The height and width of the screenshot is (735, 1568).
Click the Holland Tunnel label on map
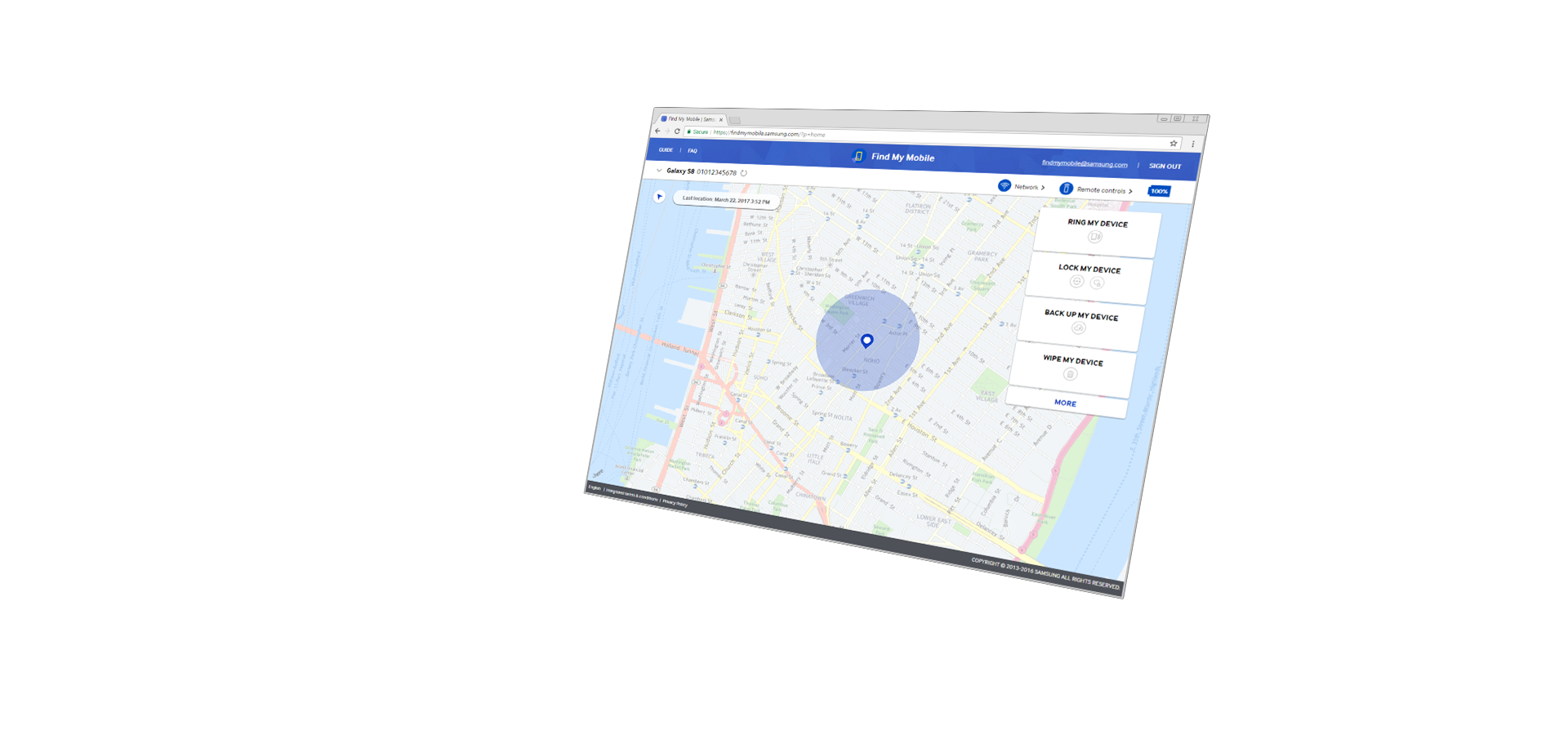680,349
